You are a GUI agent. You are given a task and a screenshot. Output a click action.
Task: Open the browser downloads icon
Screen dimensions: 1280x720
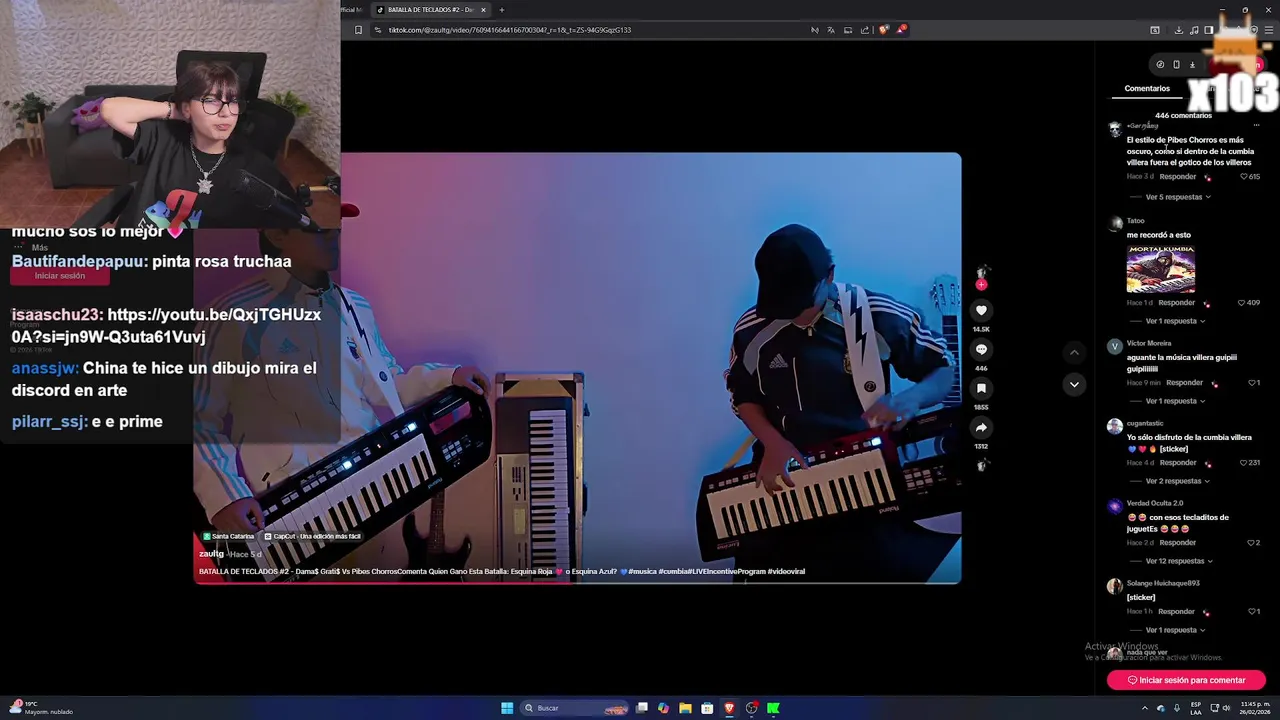(1178, 30)
